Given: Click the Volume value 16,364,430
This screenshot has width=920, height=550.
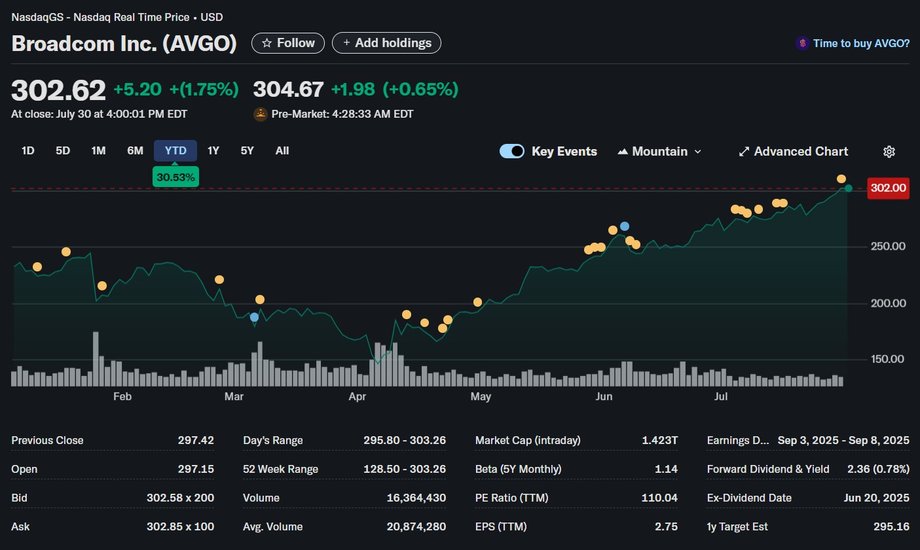Looking at the screenshot, I should [x=416, y=498].
